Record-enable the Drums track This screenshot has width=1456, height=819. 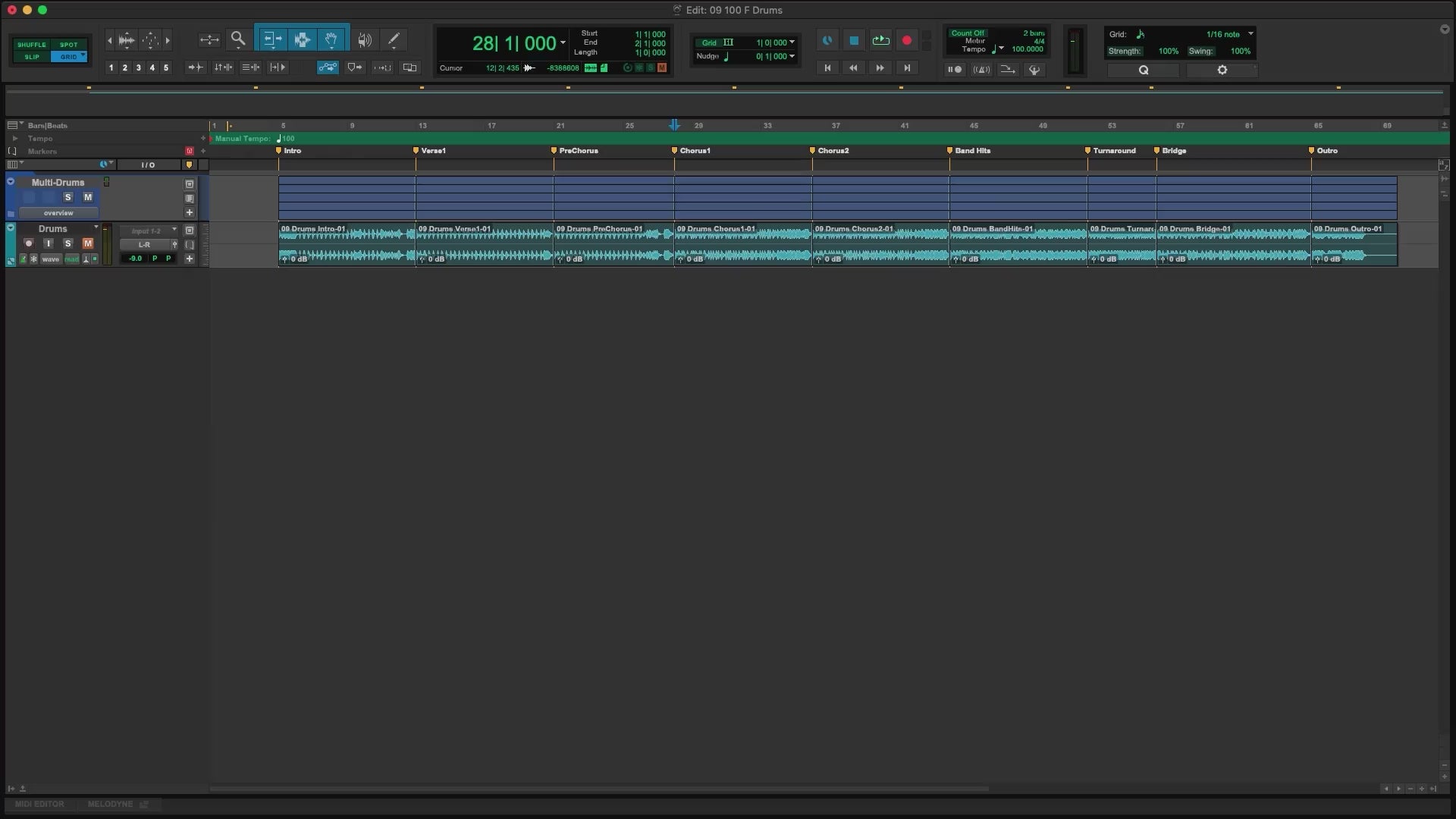click(29, 243)
